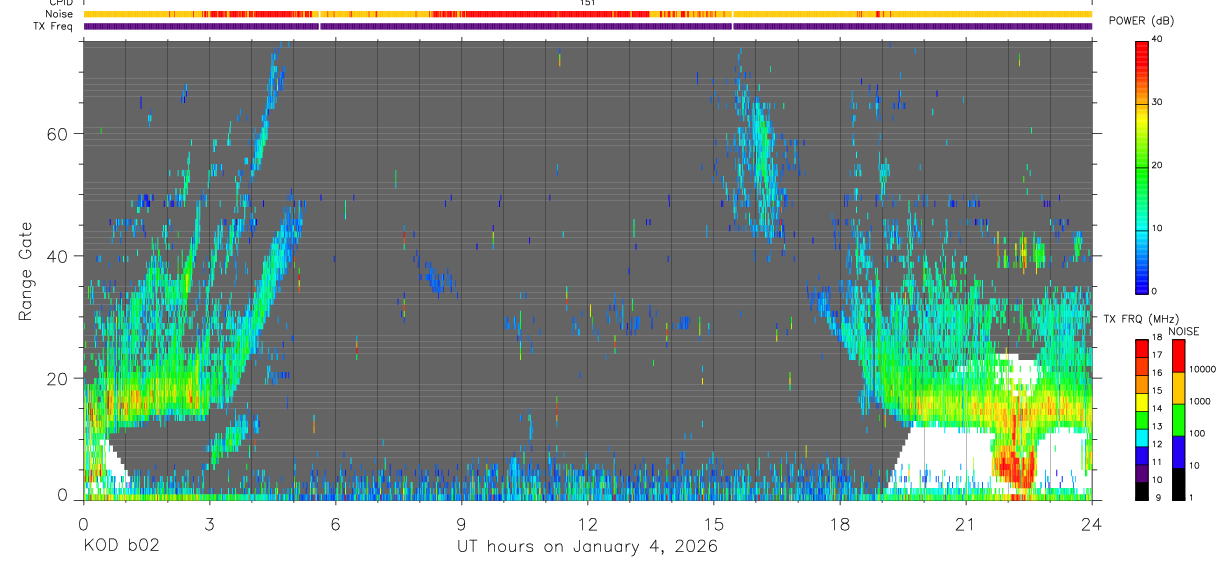
Task: Click the '10000' label on NOISE scale
Action: (1203, 368)
